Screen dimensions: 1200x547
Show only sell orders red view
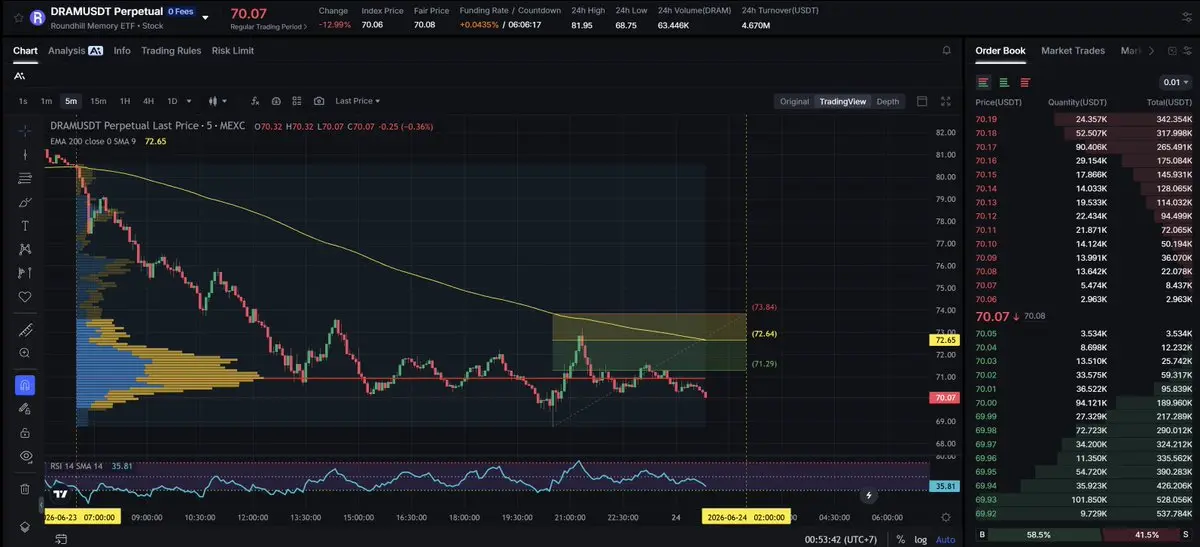[1025, 82]
